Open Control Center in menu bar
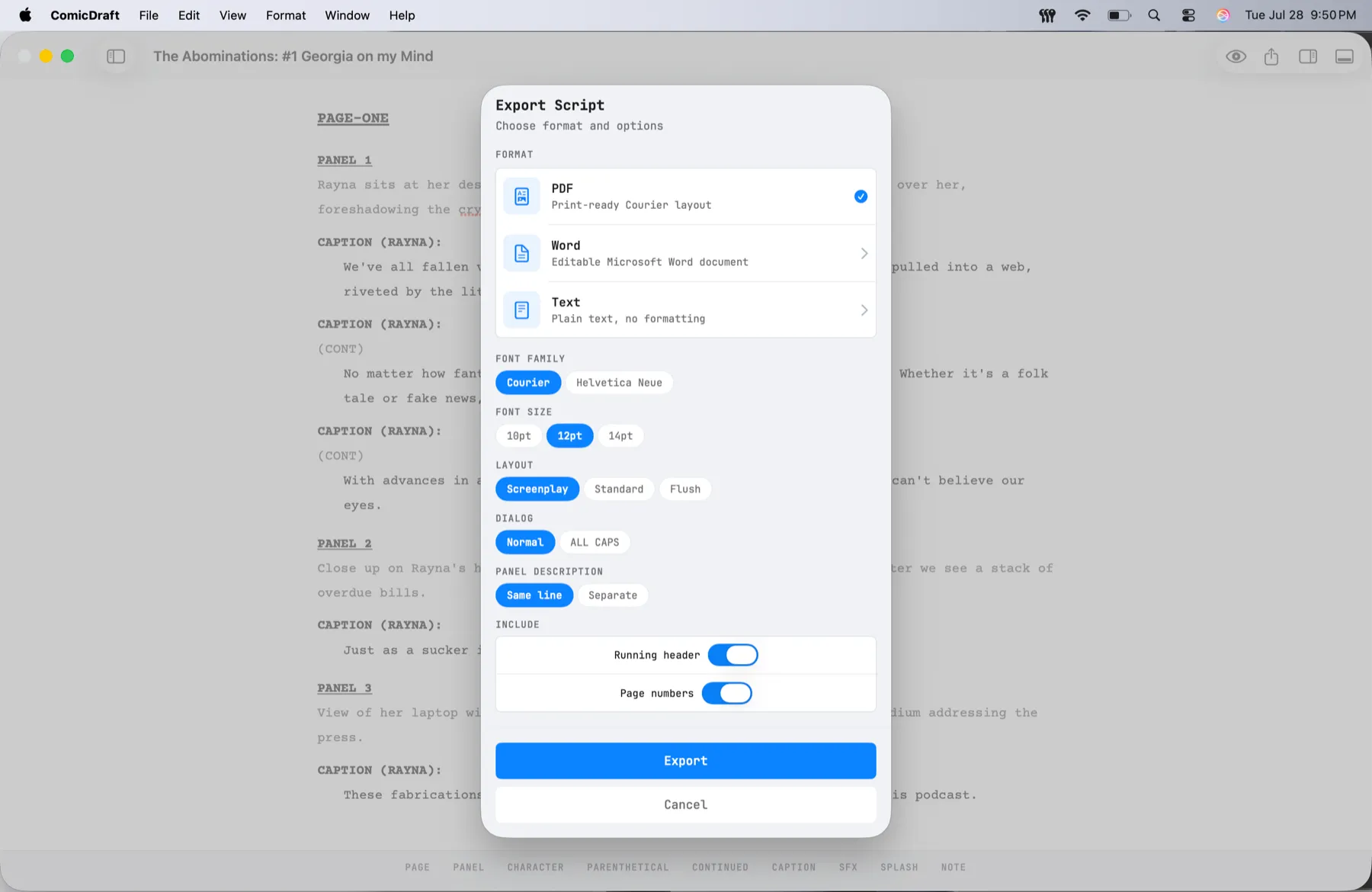 [x=1188, y=15]
